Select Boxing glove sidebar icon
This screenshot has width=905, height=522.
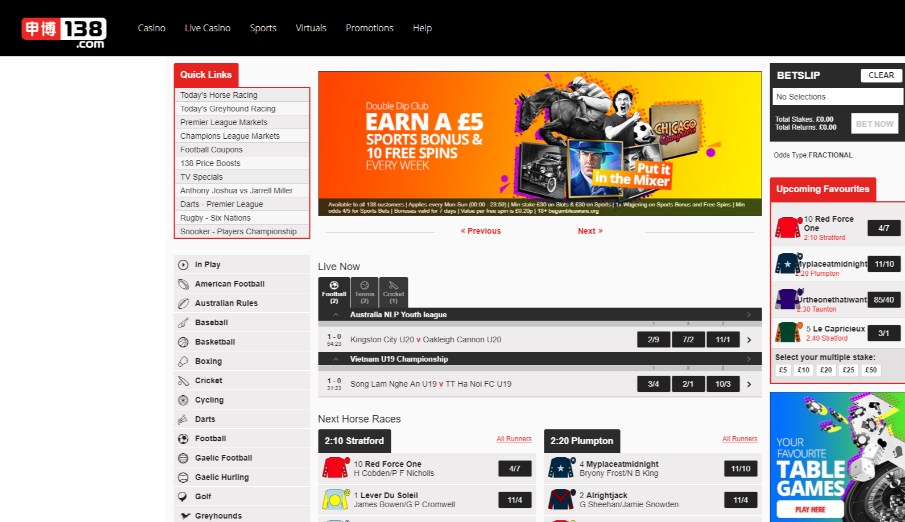click(x=183, y=361)
